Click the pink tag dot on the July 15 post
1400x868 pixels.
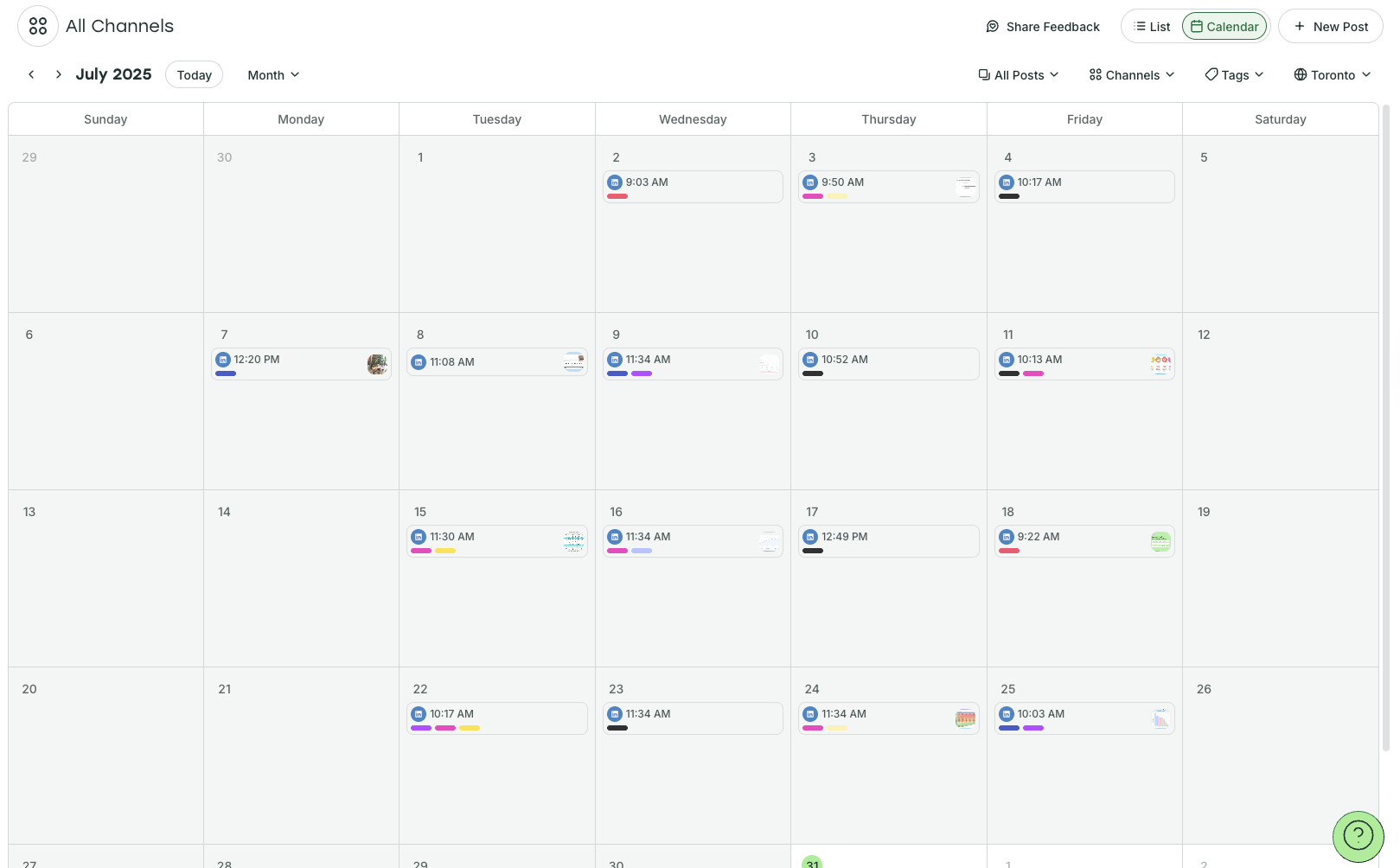[x=422, y=551]
